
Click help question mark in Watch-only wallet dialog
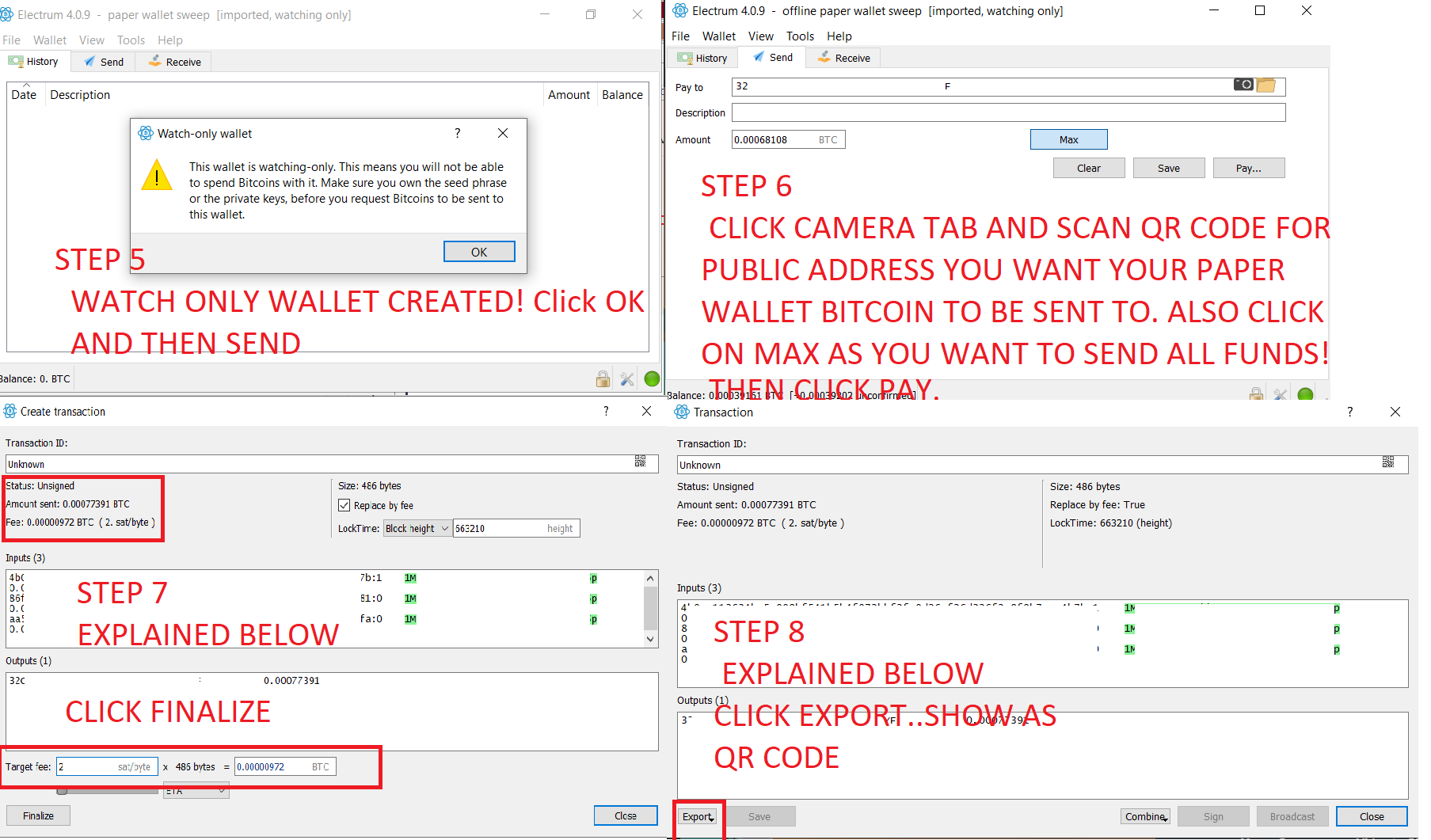click(x=458, y=133)
